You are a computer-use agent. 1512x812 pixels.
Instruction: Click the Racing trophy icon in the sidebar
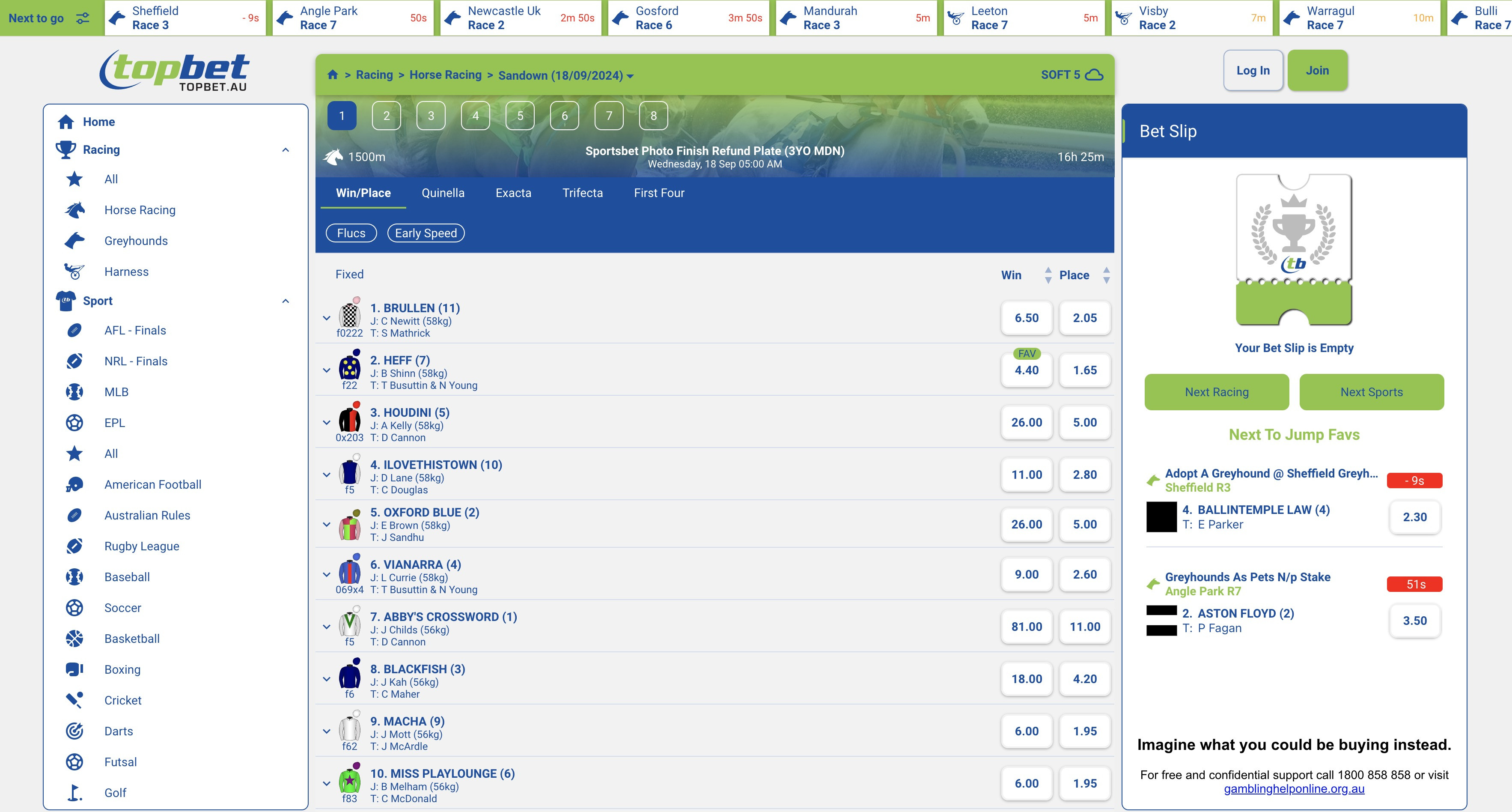tap(66, 150)
